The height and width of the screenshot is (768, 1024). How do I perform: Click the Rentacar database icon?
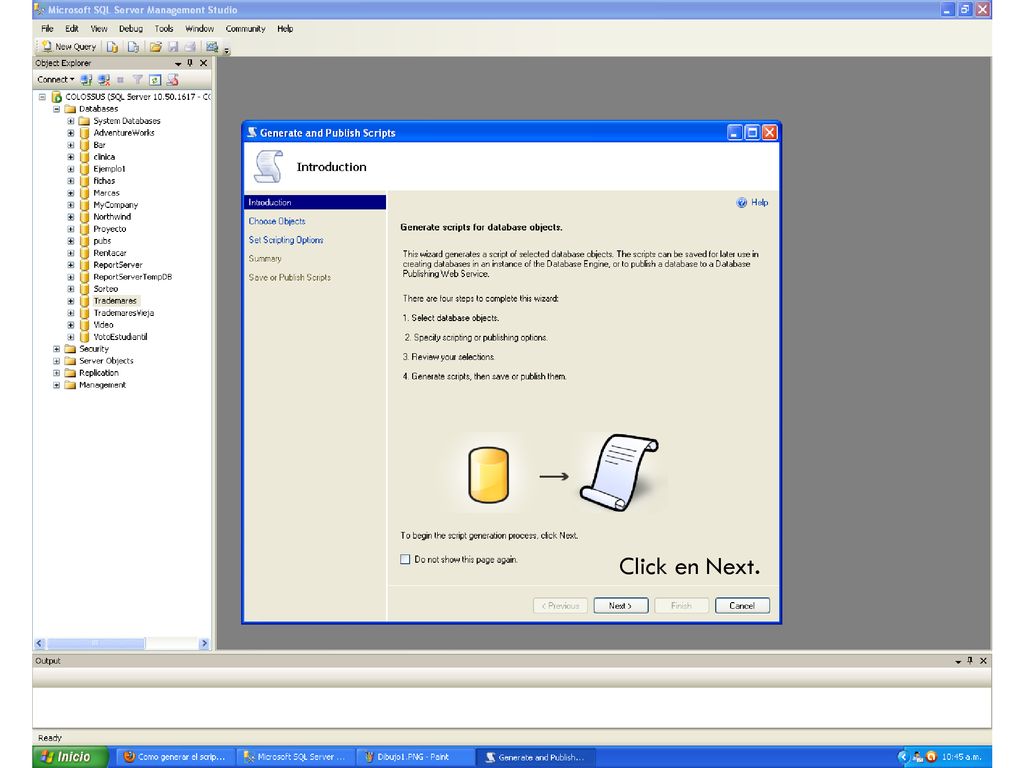pos(84,253)
